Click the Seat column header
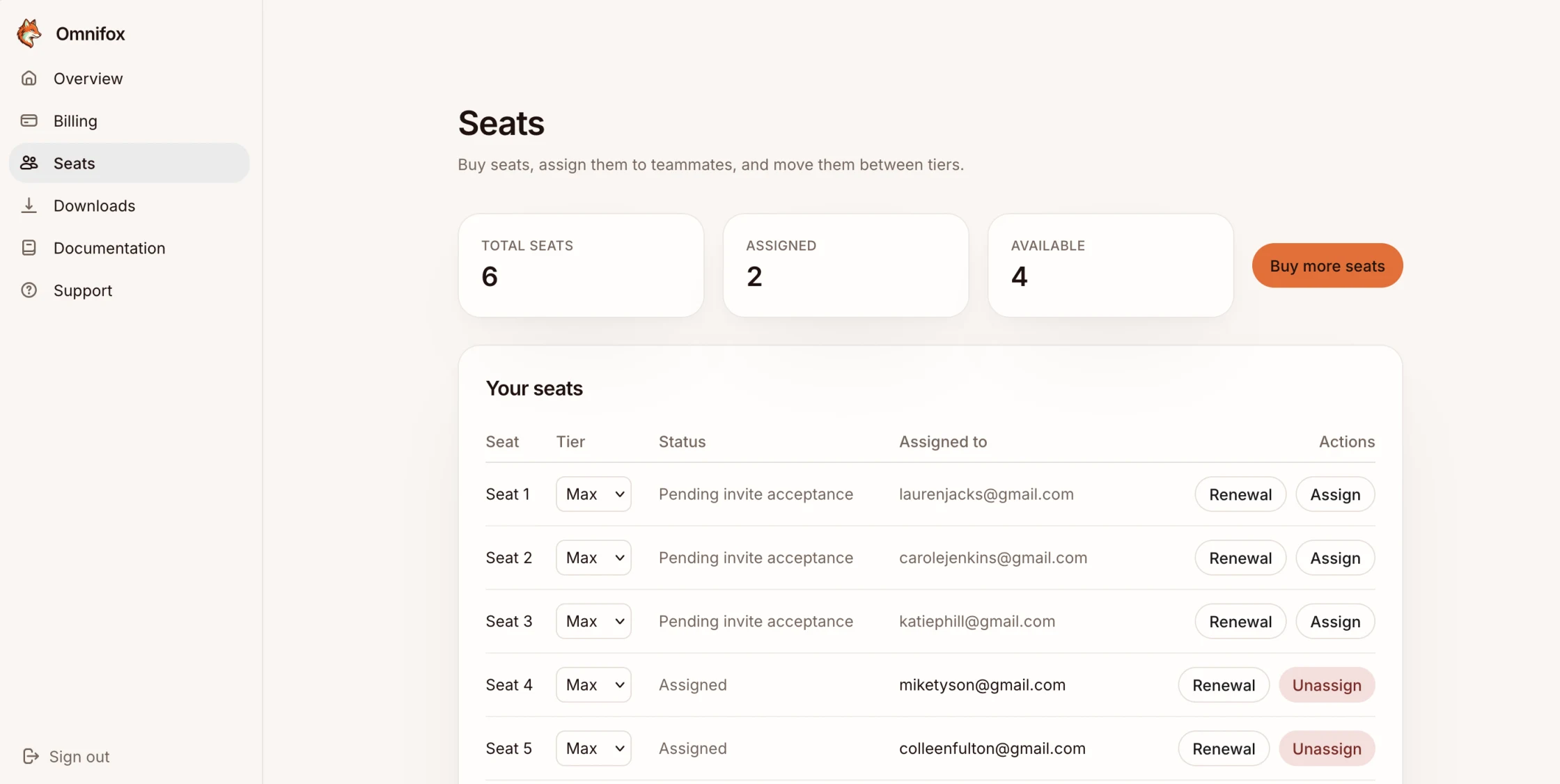1560x784 pixels. (502, 441)
